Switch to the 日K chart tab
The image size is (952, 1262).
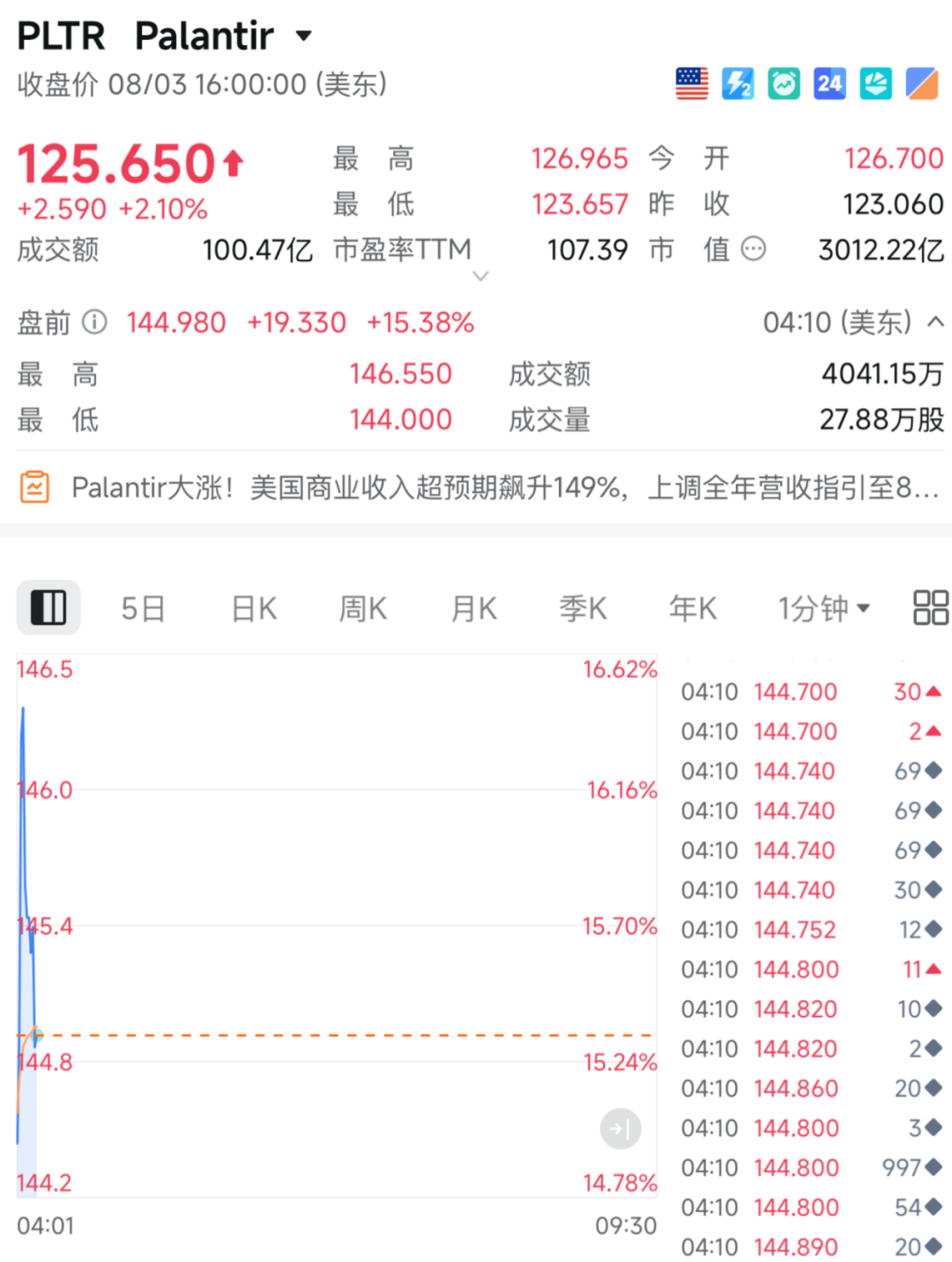[x=254, y=608]
